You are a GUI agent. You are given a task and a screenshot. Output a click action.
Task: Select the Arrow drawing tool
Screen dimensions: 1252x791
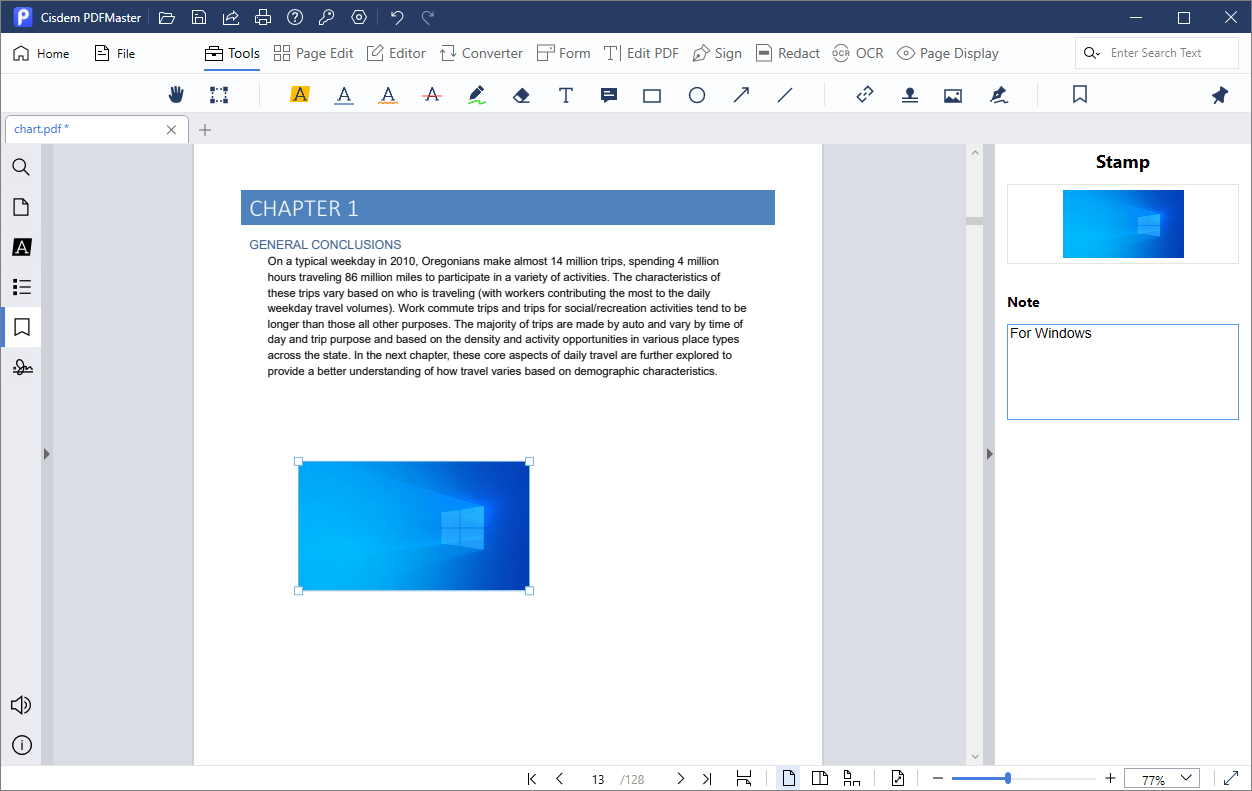[741, 95]
